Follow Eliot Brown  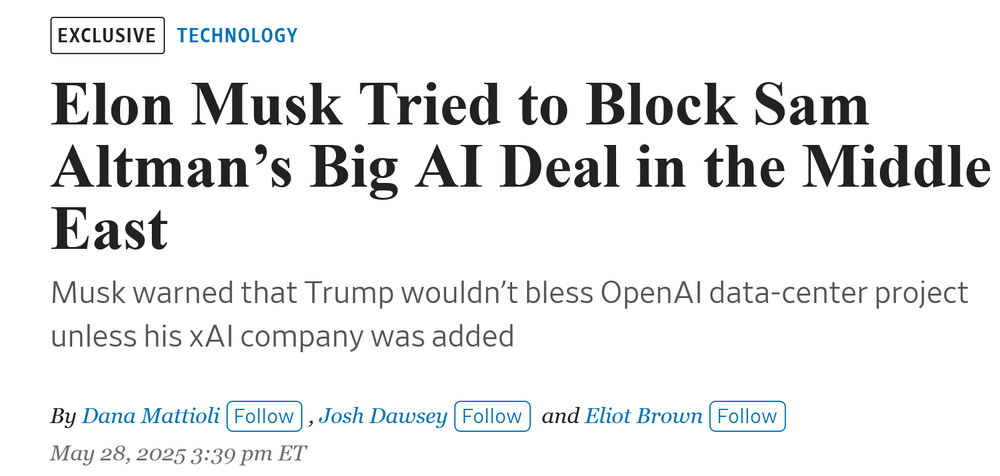747,416
